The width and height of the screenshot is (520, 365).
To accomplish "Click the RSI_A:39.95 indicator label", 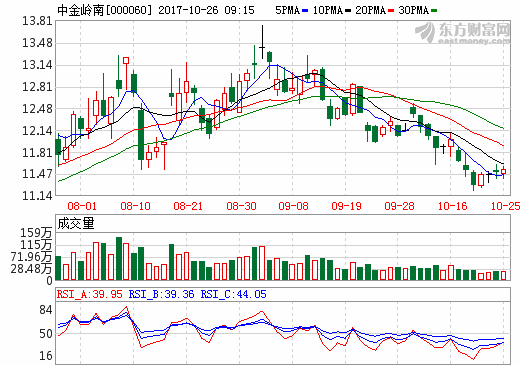I will [90, 294].
